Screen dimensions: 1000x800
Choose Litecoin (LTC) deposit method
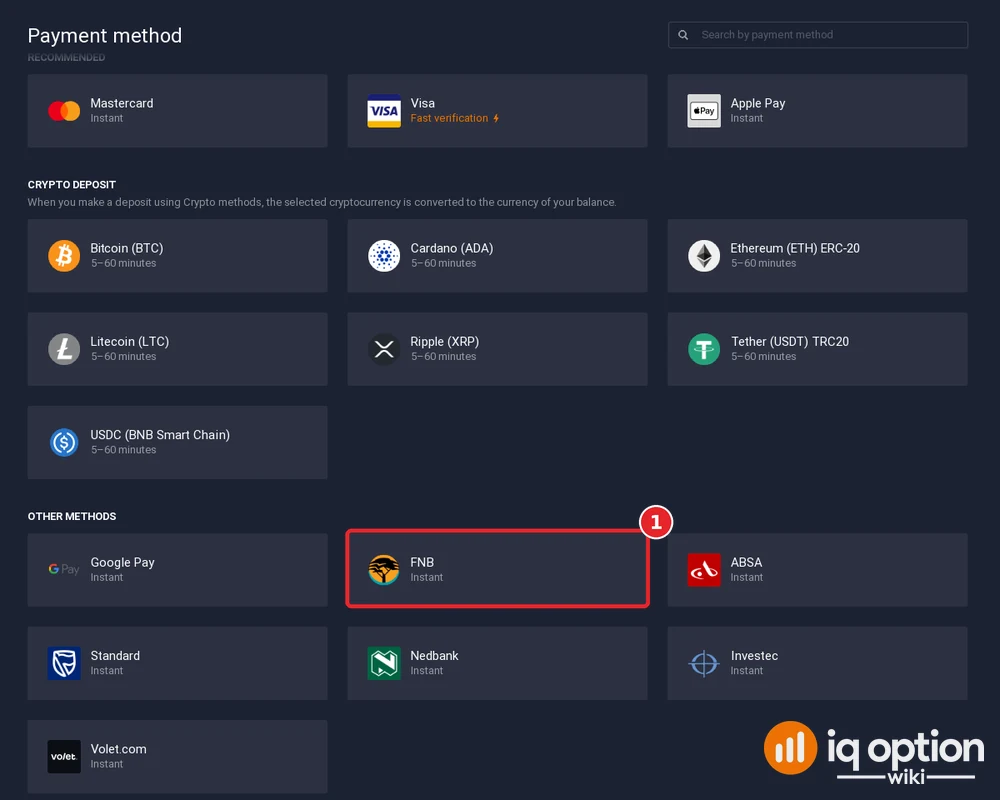click(x=177, y=349)
